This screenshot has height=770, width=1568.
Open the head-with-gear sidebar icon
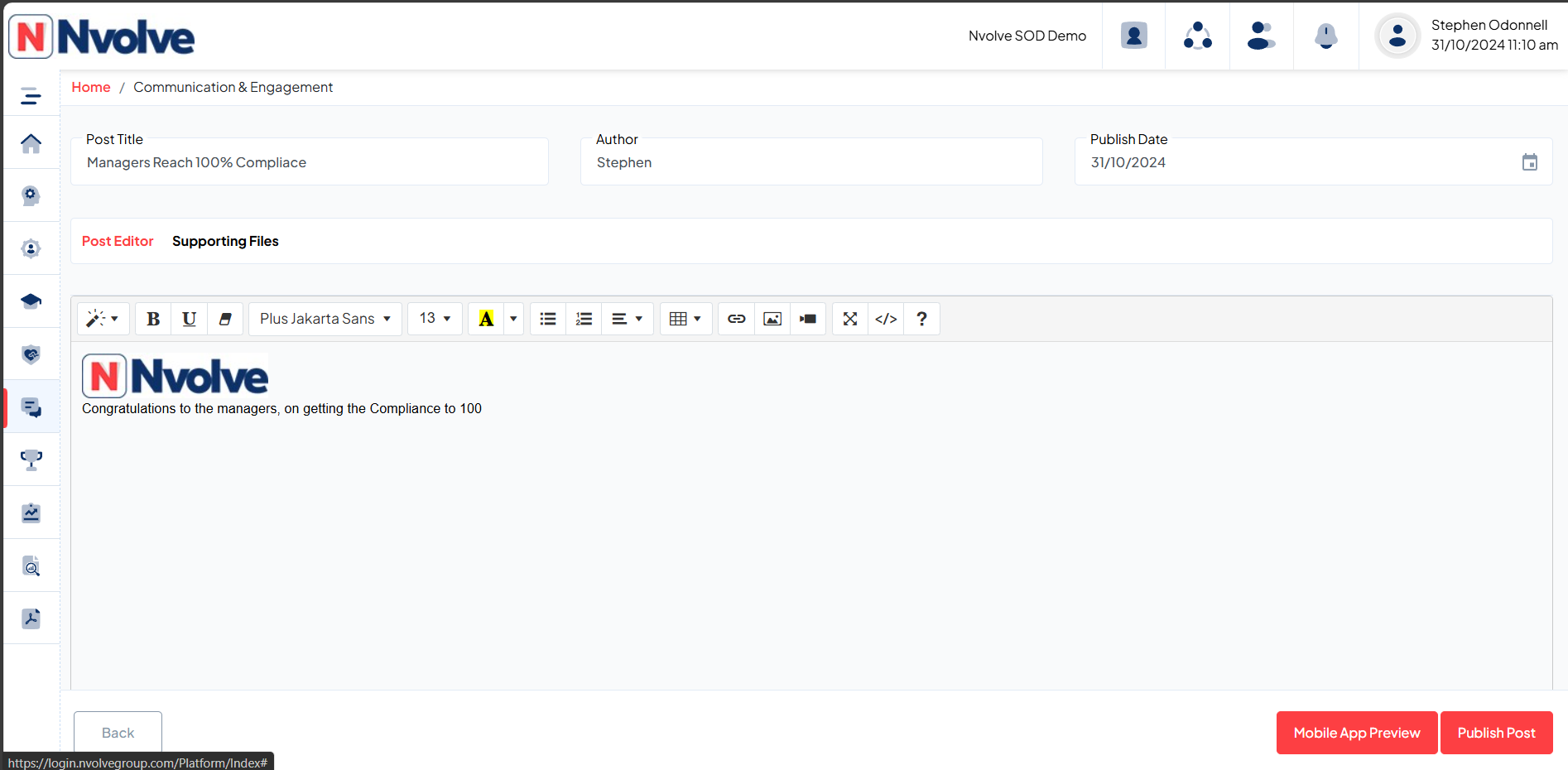click(x=31, y=195)
